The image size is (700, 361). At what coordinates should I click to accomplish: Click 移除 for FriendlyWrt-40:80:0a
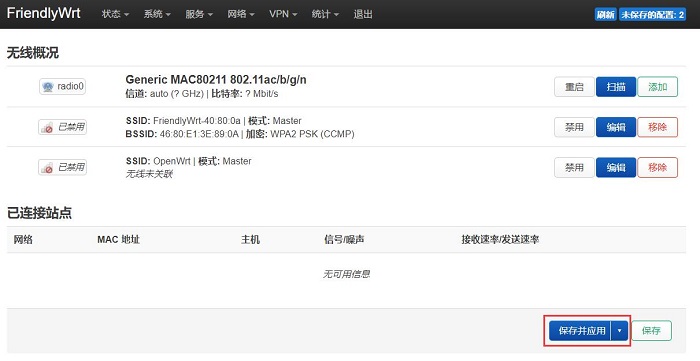pyautogui.click(x=657, y=127)
